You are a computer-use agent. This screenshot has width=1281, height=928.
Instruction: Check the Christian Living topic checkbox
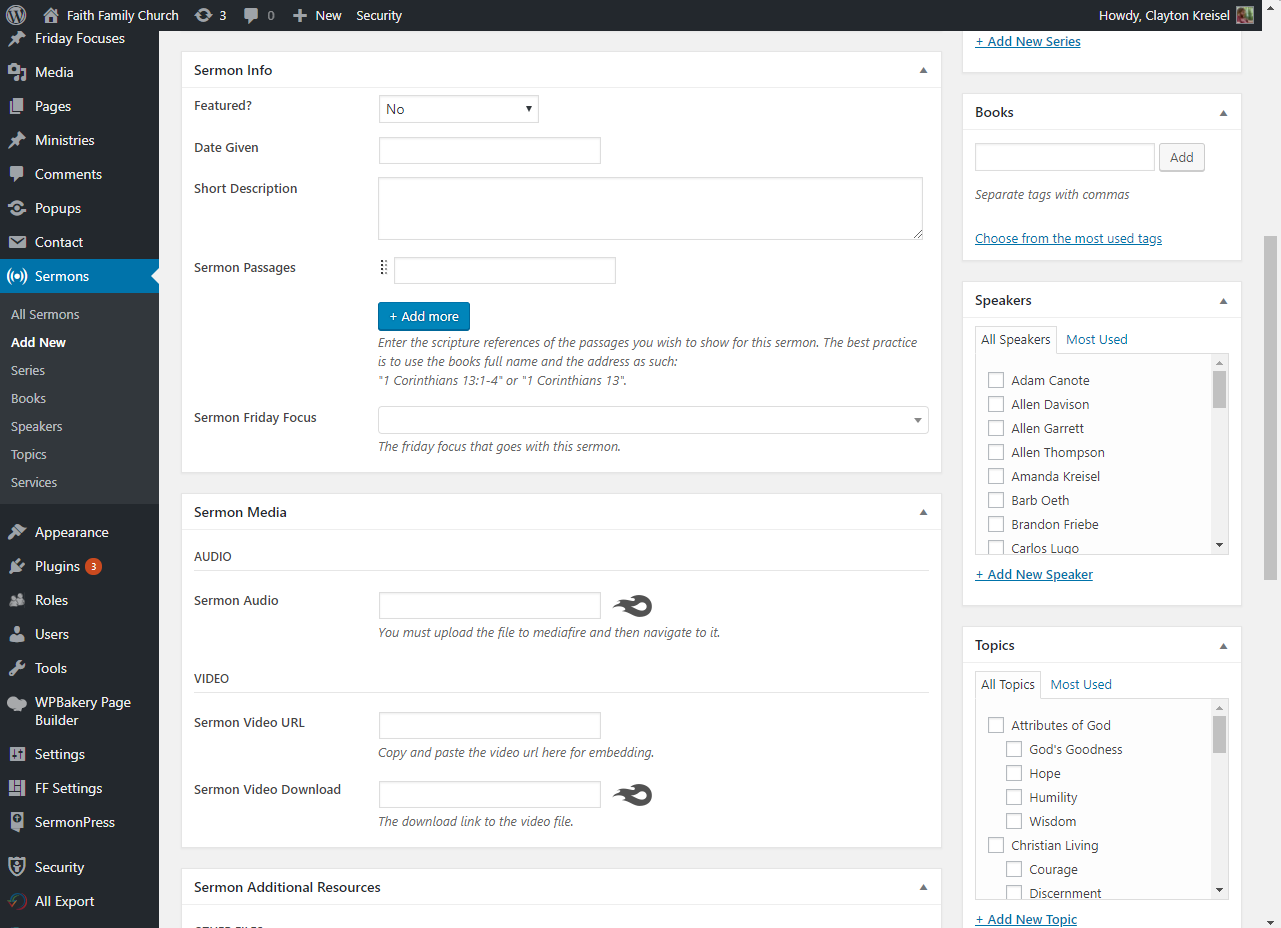coord(996,845)
